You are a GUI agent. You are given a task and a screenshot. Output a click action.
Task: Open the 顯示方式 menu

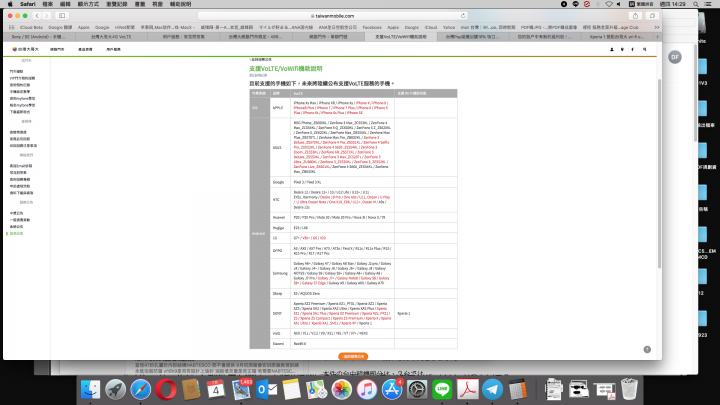(x=88, y=4)
